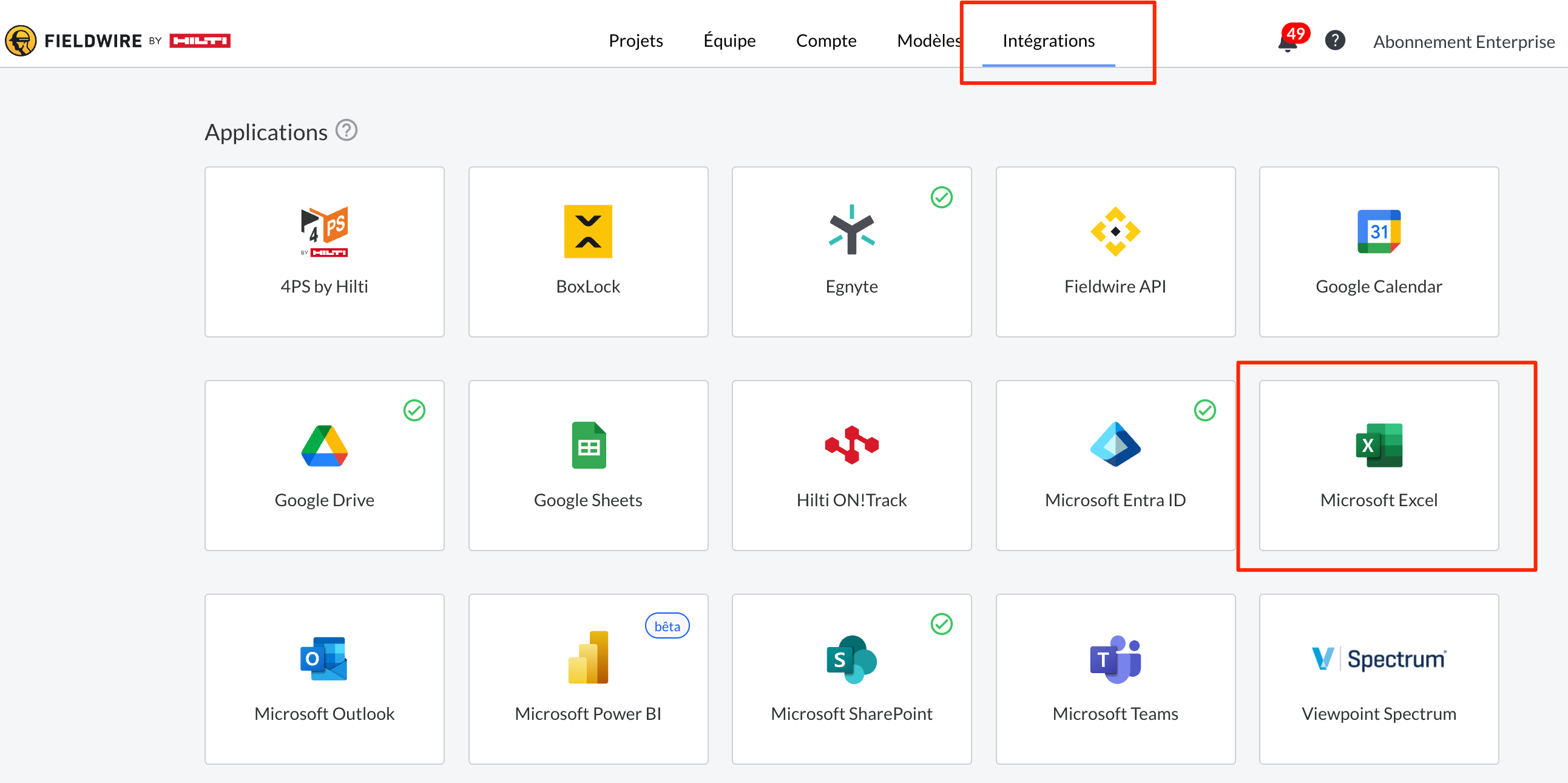Image resolution: width=1568 pixels, height=783 pixels.
Task: Select the Intégrations tab
Action: pyautogui.click(x=1048, y=41)
